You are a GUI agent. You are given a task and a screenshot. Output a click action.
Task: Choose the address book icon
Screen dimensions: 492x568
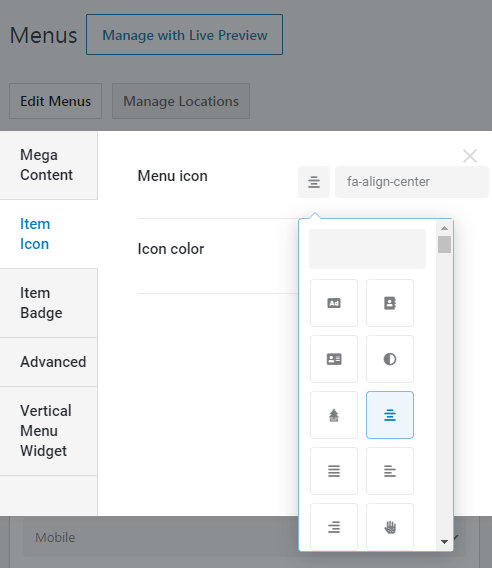coord(390,303)
